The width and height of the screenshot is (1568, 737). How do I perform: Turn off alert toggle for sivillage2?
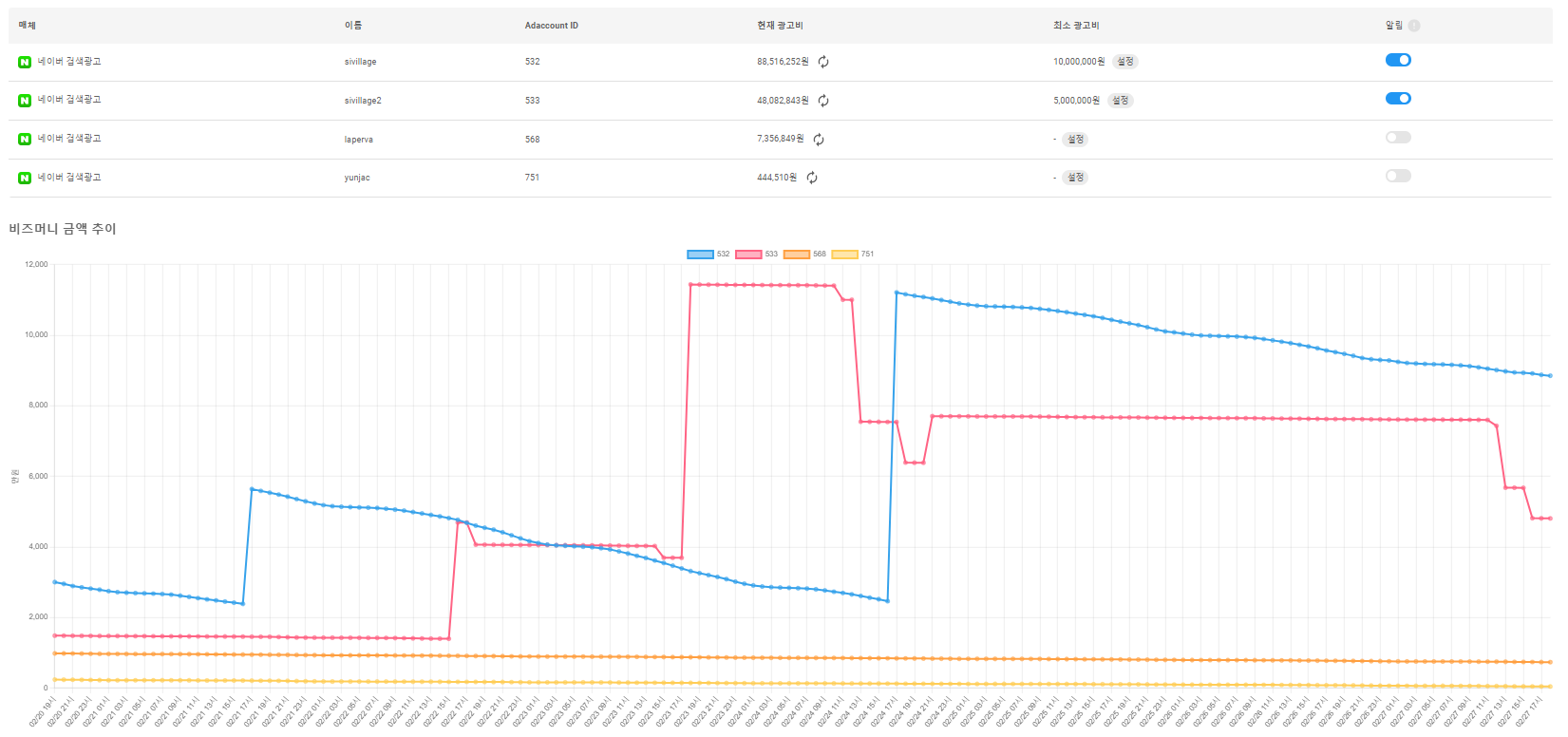tap(1398, 99)
